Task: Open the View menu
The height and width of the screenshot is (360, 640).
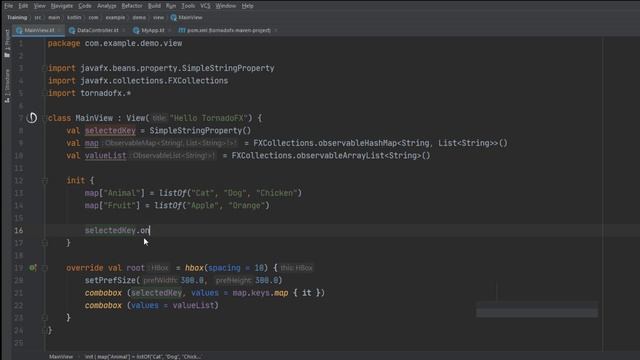Action: 40,6
